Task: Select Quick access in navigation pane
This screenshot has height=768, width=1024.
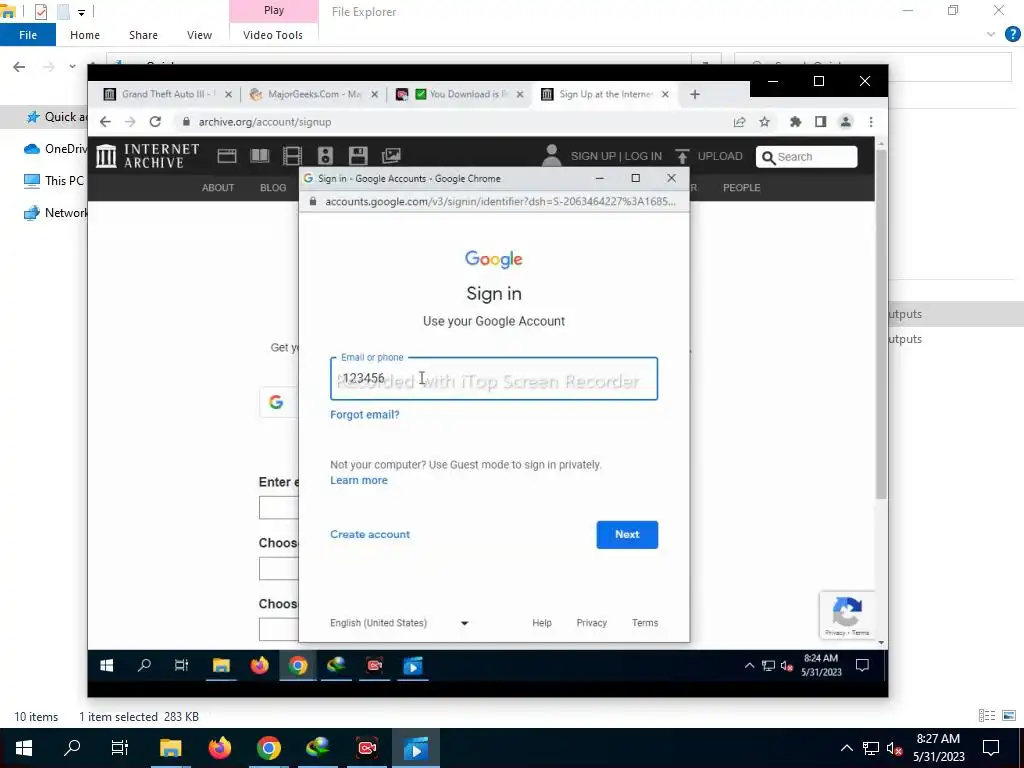Action: coord(57,117)
